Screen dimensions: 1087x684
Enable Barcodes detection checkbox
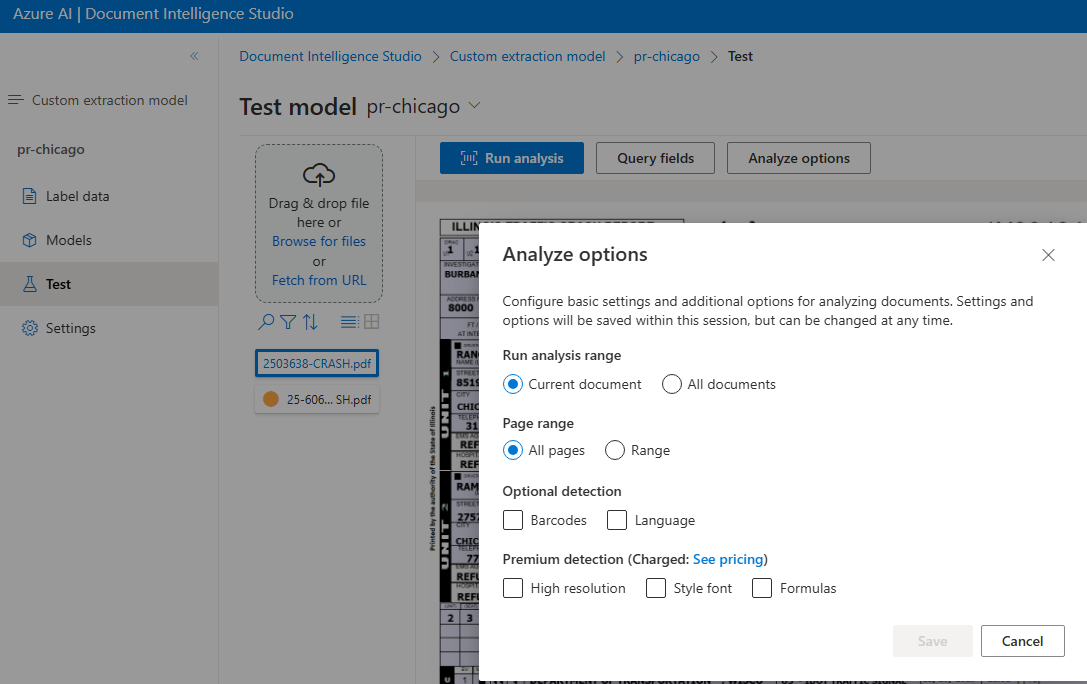click(x=513, y=520)
